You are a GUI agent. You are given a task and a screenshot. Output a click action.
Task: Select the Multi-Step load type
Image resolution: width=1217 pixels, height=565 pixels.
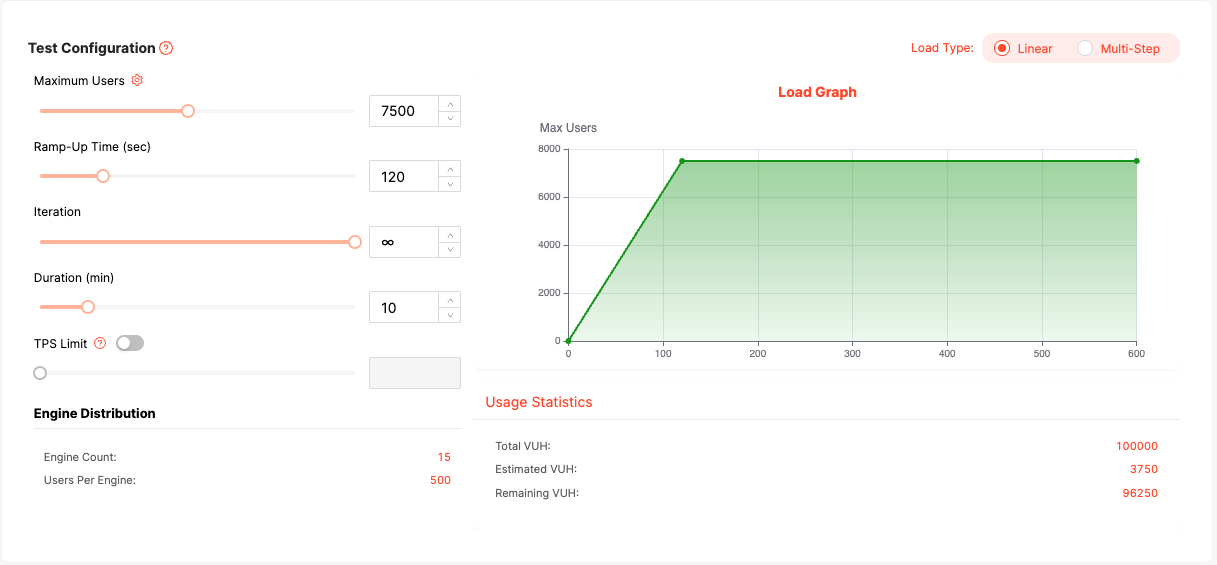point(1085,48)
